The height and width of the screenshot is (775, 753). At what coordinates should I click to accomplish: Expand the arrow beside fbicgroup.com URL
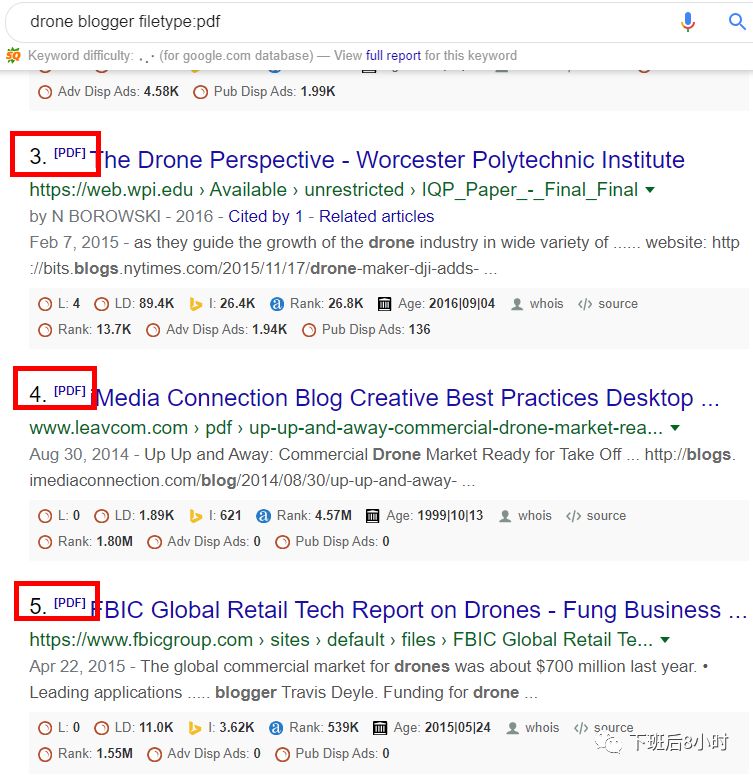point(665,640)
